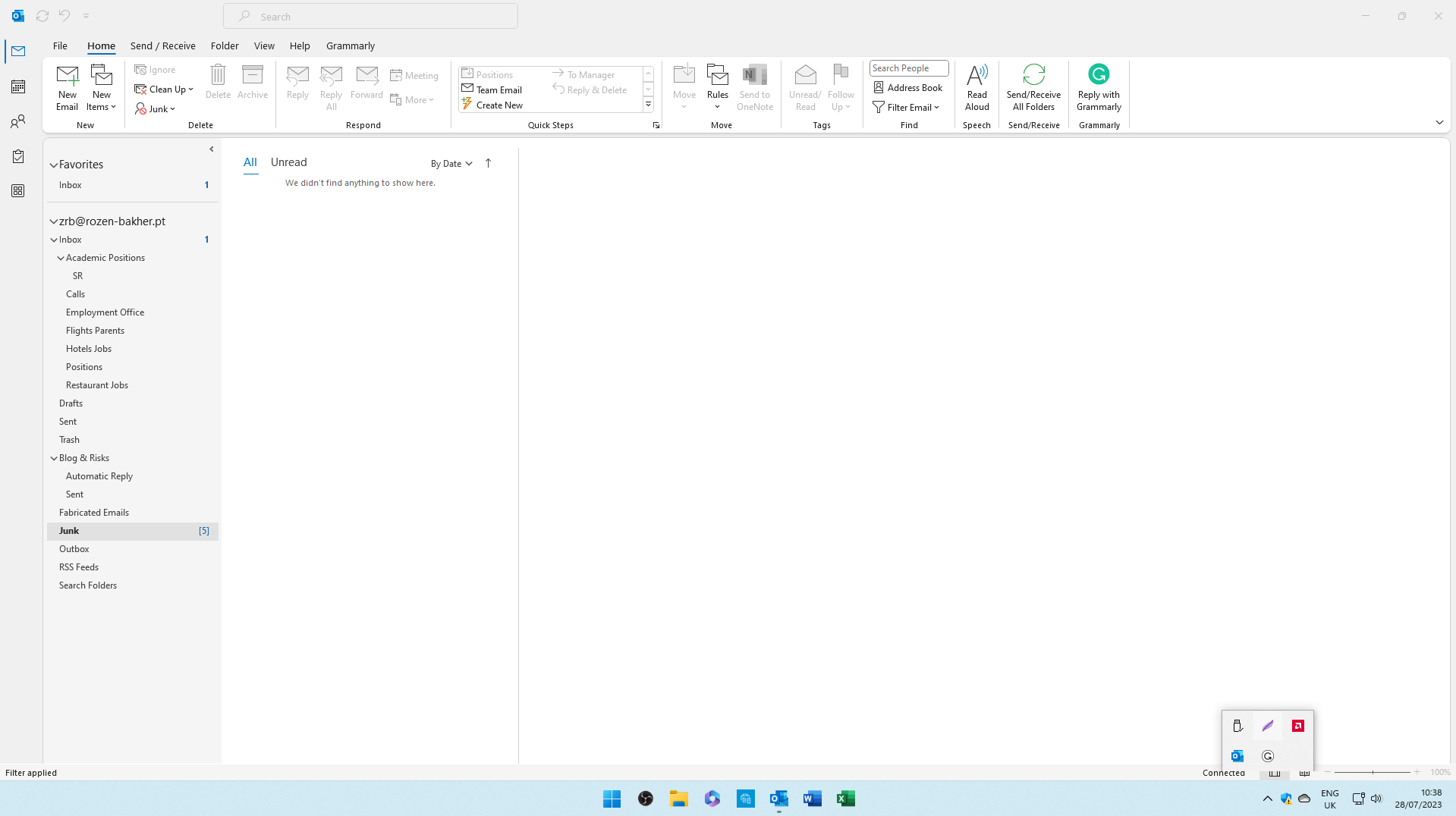
Task: Click Read Aloud in the ribbon
Action: 976,86
